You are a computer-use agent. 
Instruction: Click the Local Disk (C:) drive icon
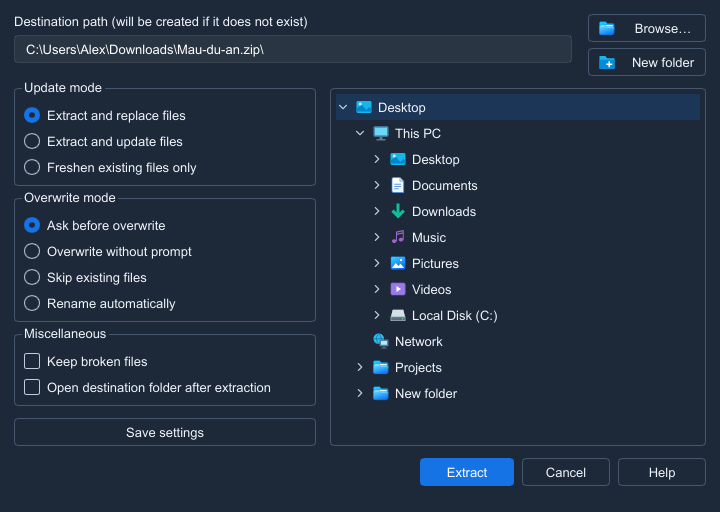tap(398, 315)
